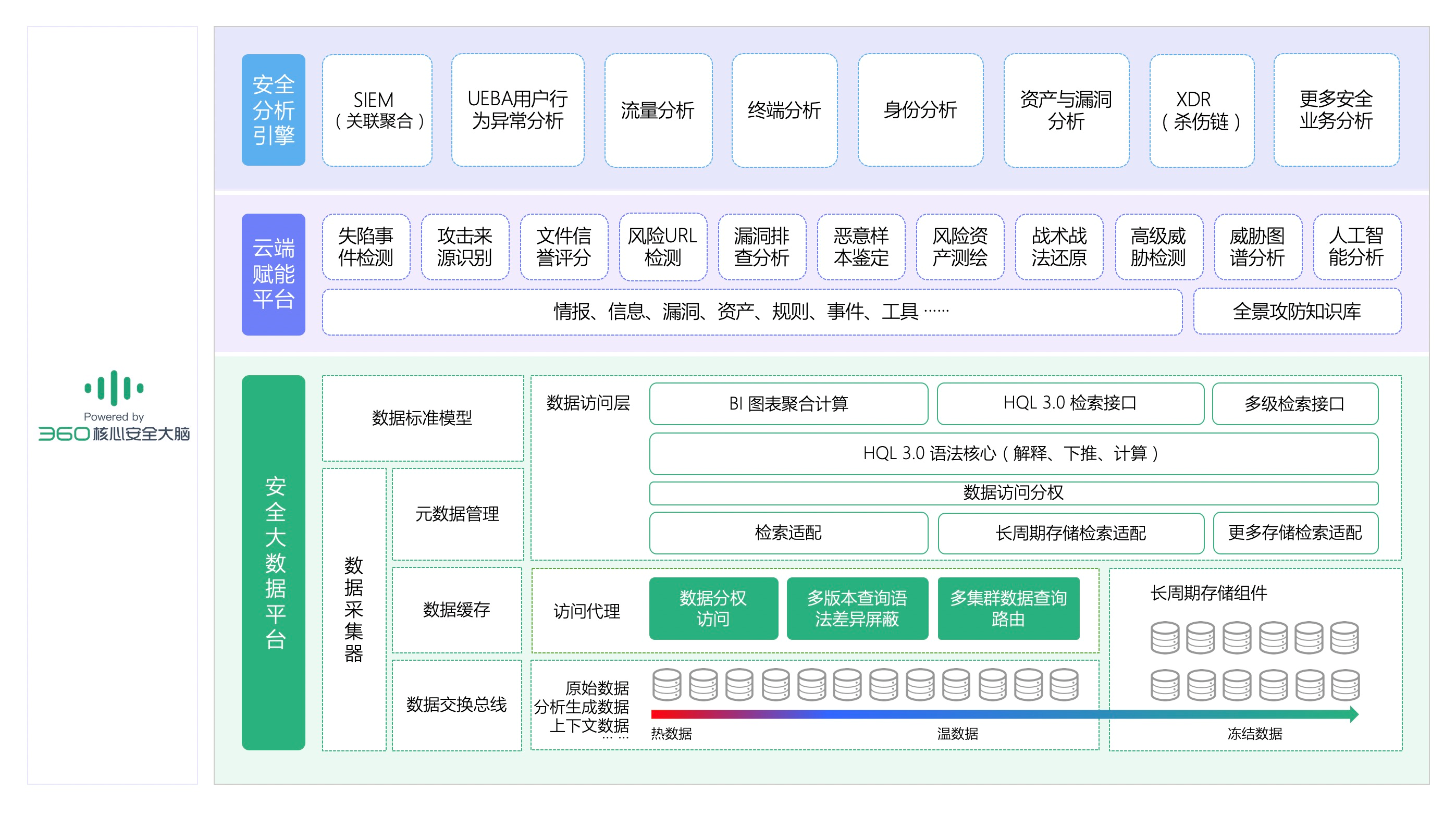This screenshot has width=1456, height=816.
Task: Open the 风险URL检测 module
Action: click(662, 246)
